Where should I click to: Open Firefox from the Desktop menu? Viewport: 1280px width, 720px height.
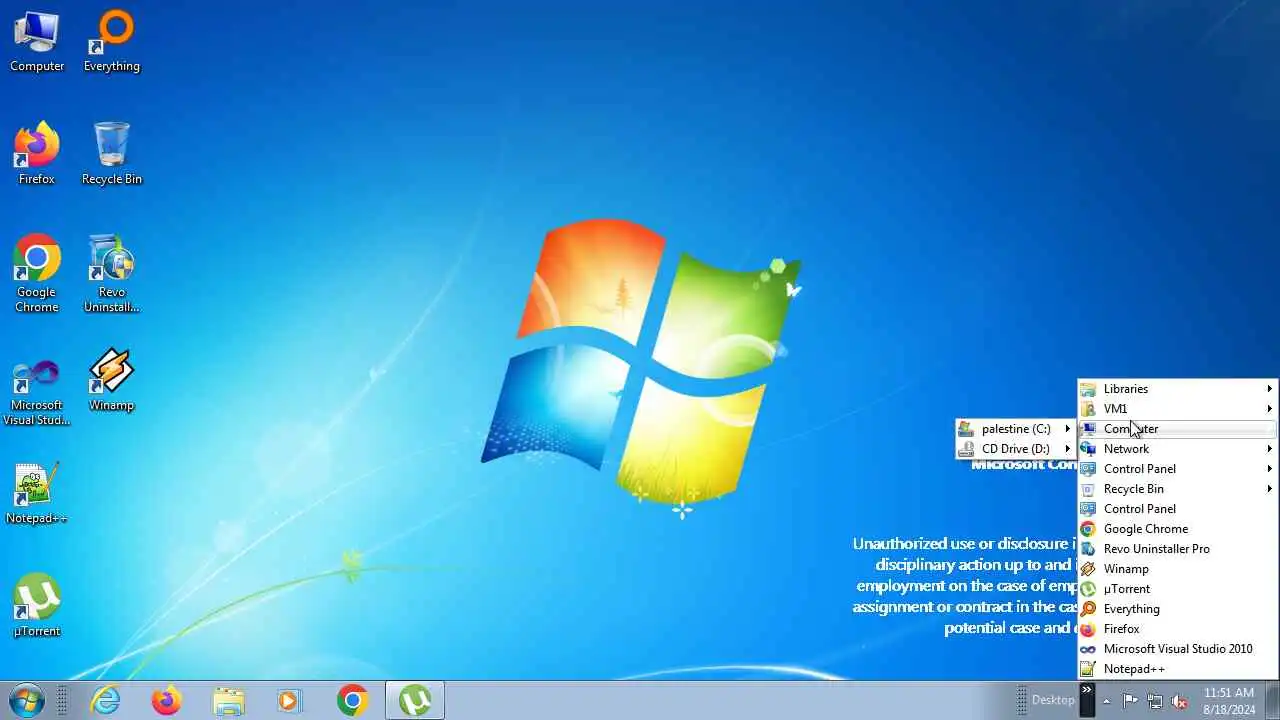1178,629
